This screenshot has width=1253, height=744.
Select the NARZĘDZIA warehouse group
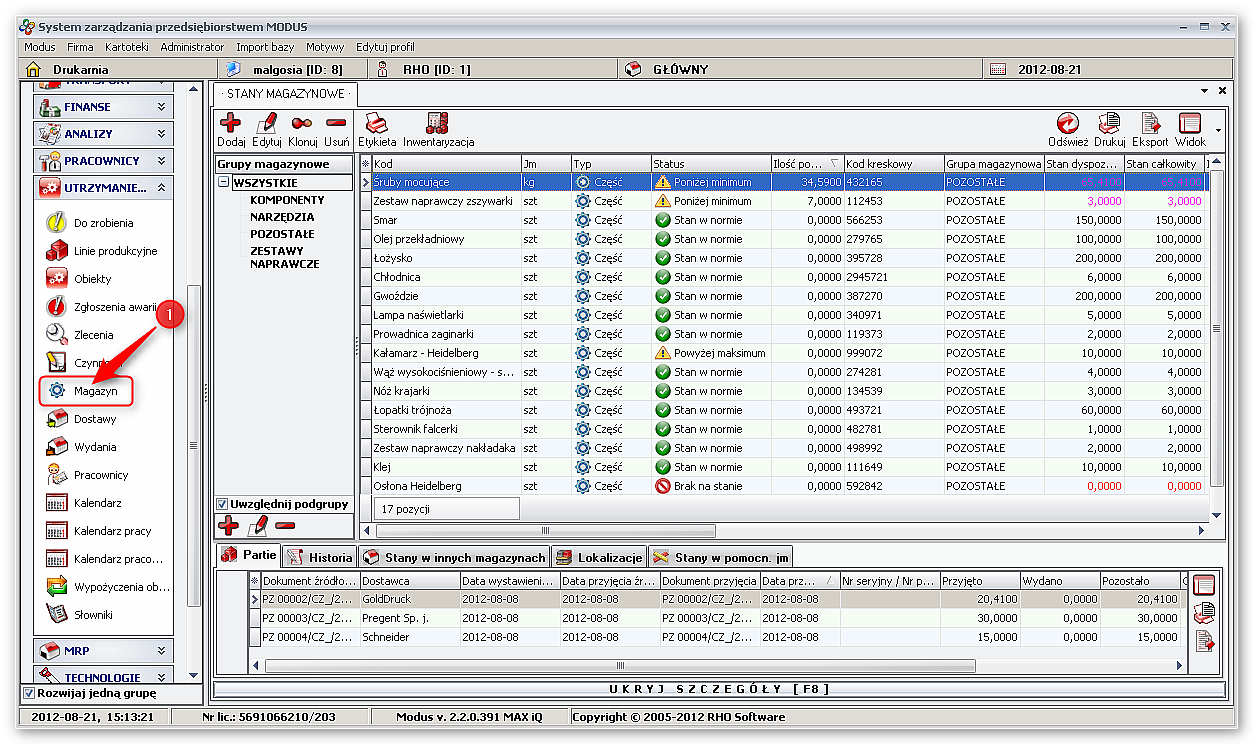pos(282,217)
